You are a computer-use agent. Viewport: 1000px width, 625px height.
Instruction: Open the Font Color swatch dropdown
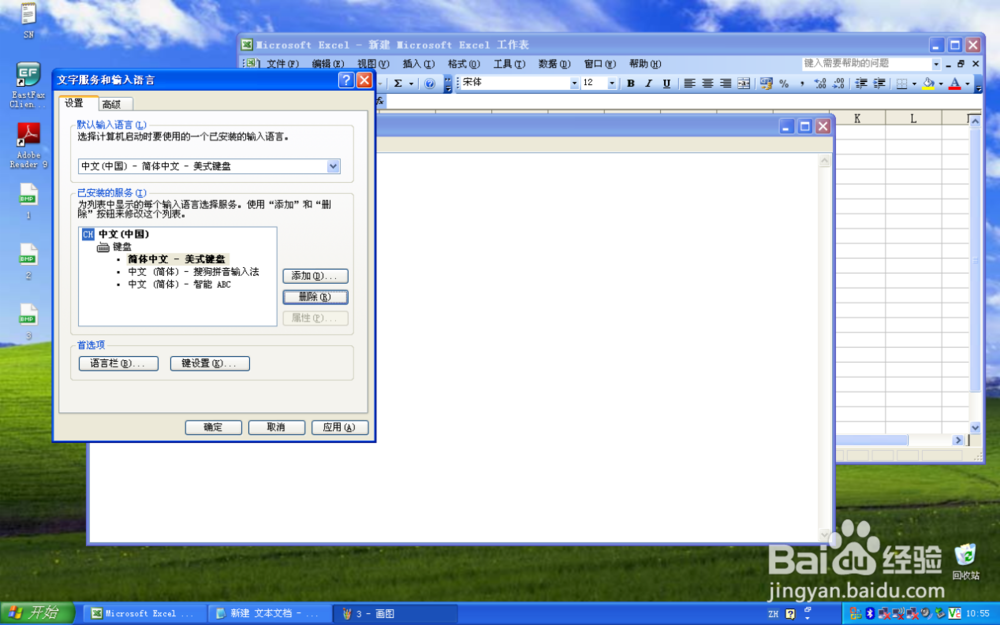tap(966, 83)
